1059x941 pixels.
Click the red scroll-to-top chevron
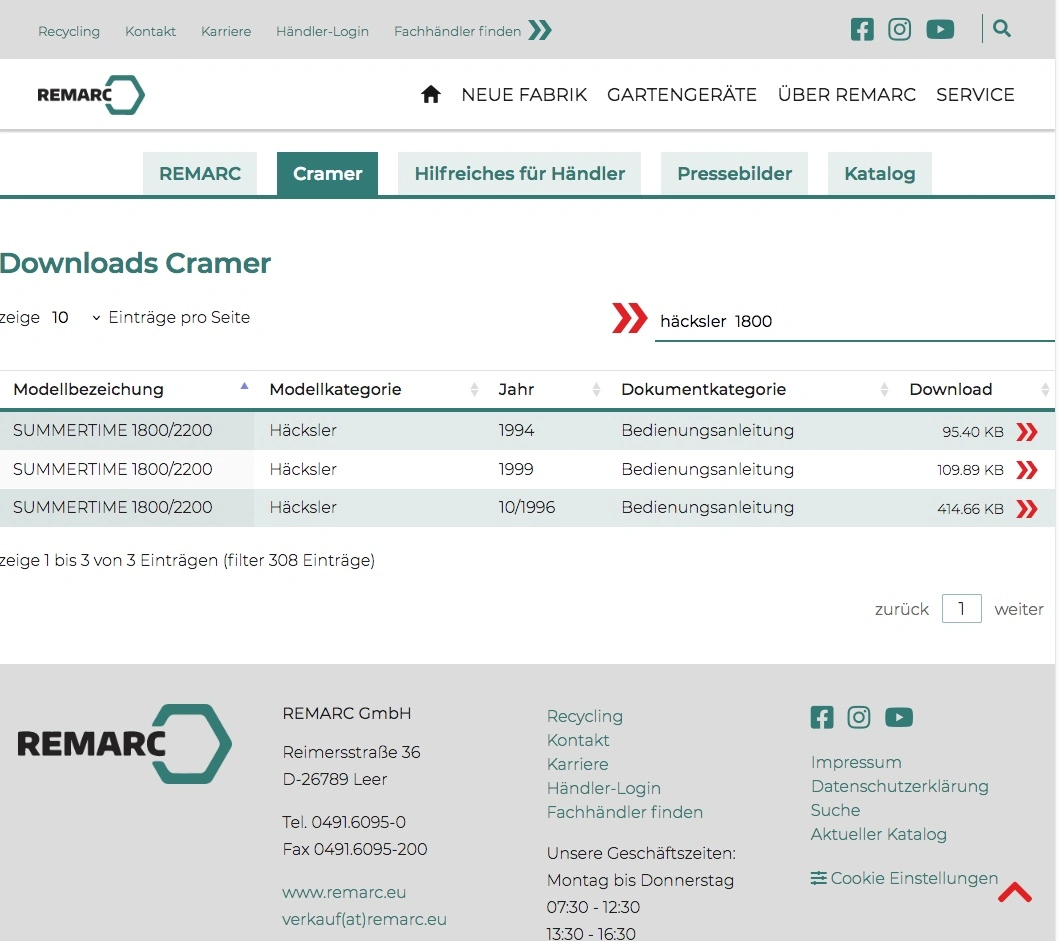[x=1014, y=892]
